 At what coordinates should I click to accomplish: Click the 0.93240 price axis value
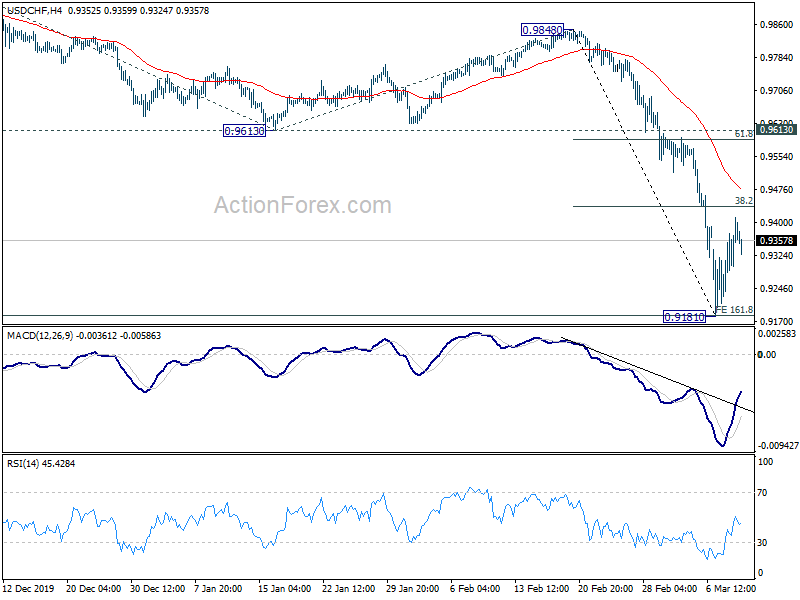777,256
